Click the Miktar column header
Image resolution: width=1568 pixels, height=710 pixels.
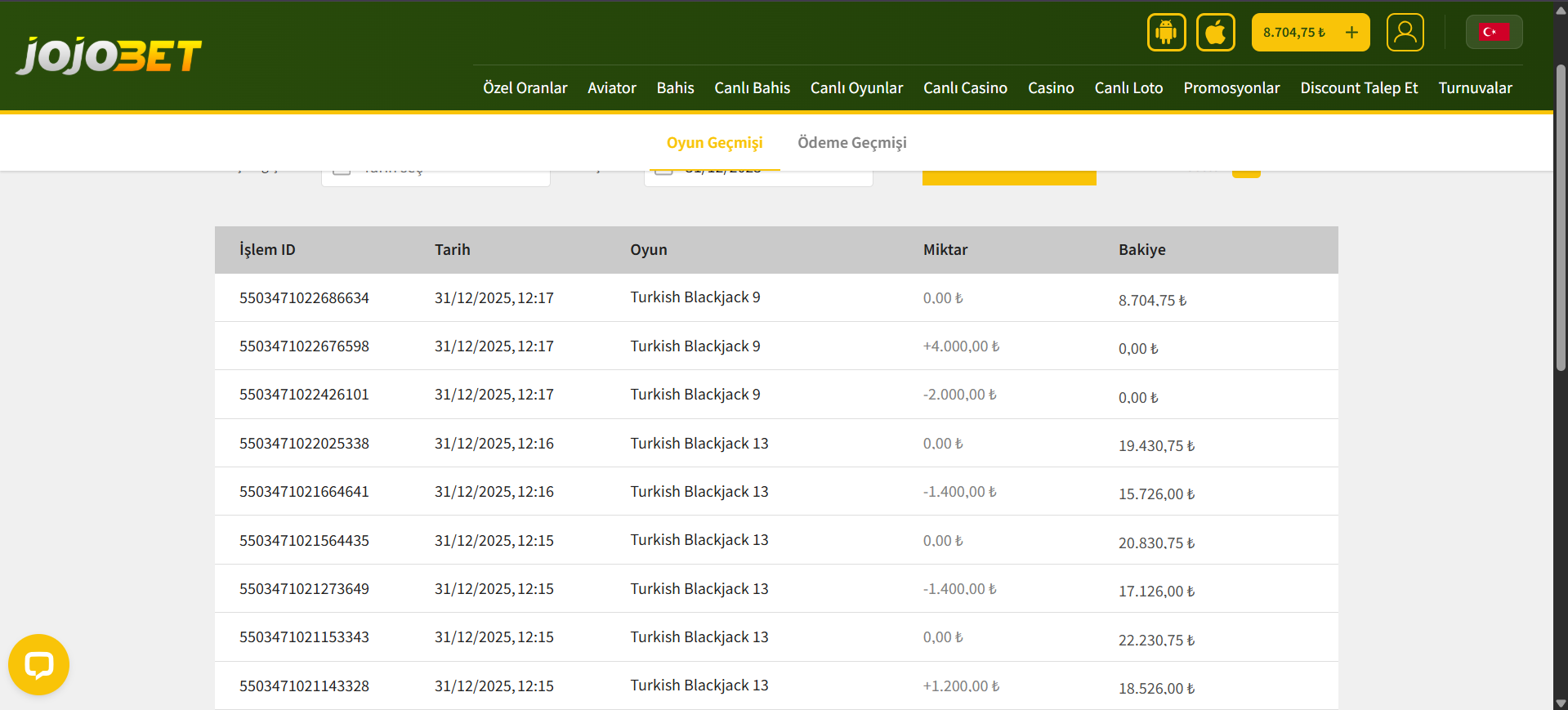click(x=945, y=250)
